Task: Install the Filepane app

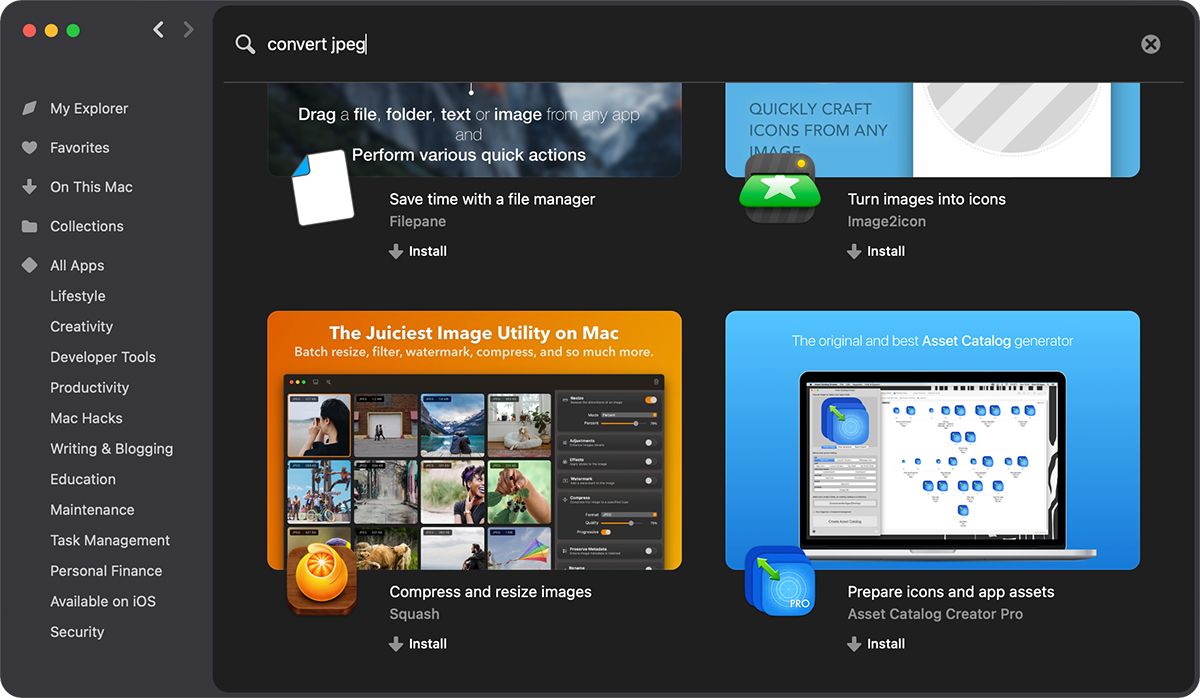Action: [418, 251]
